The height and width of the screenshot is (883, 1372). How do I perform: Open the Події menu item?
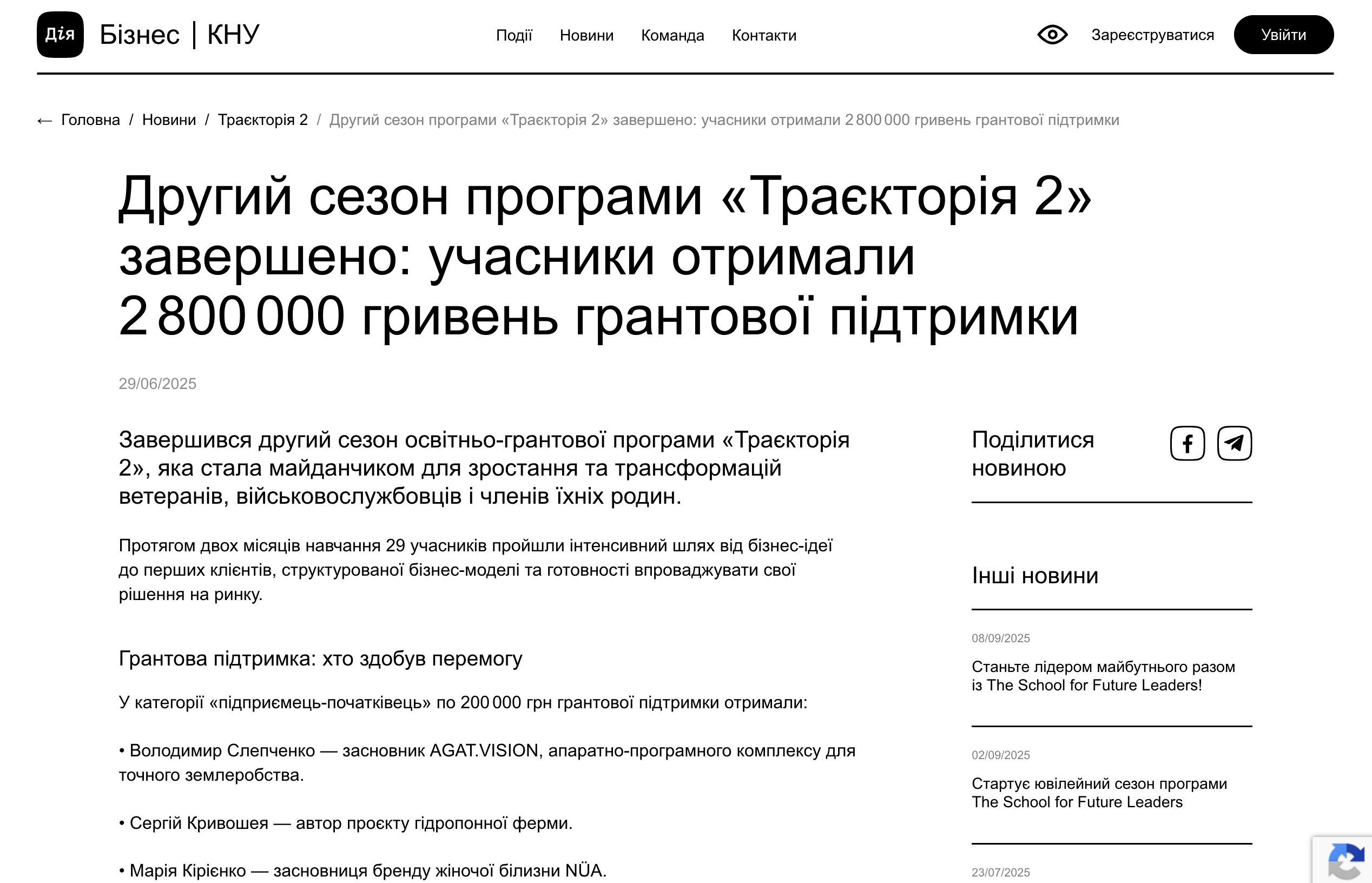point(514,36)
